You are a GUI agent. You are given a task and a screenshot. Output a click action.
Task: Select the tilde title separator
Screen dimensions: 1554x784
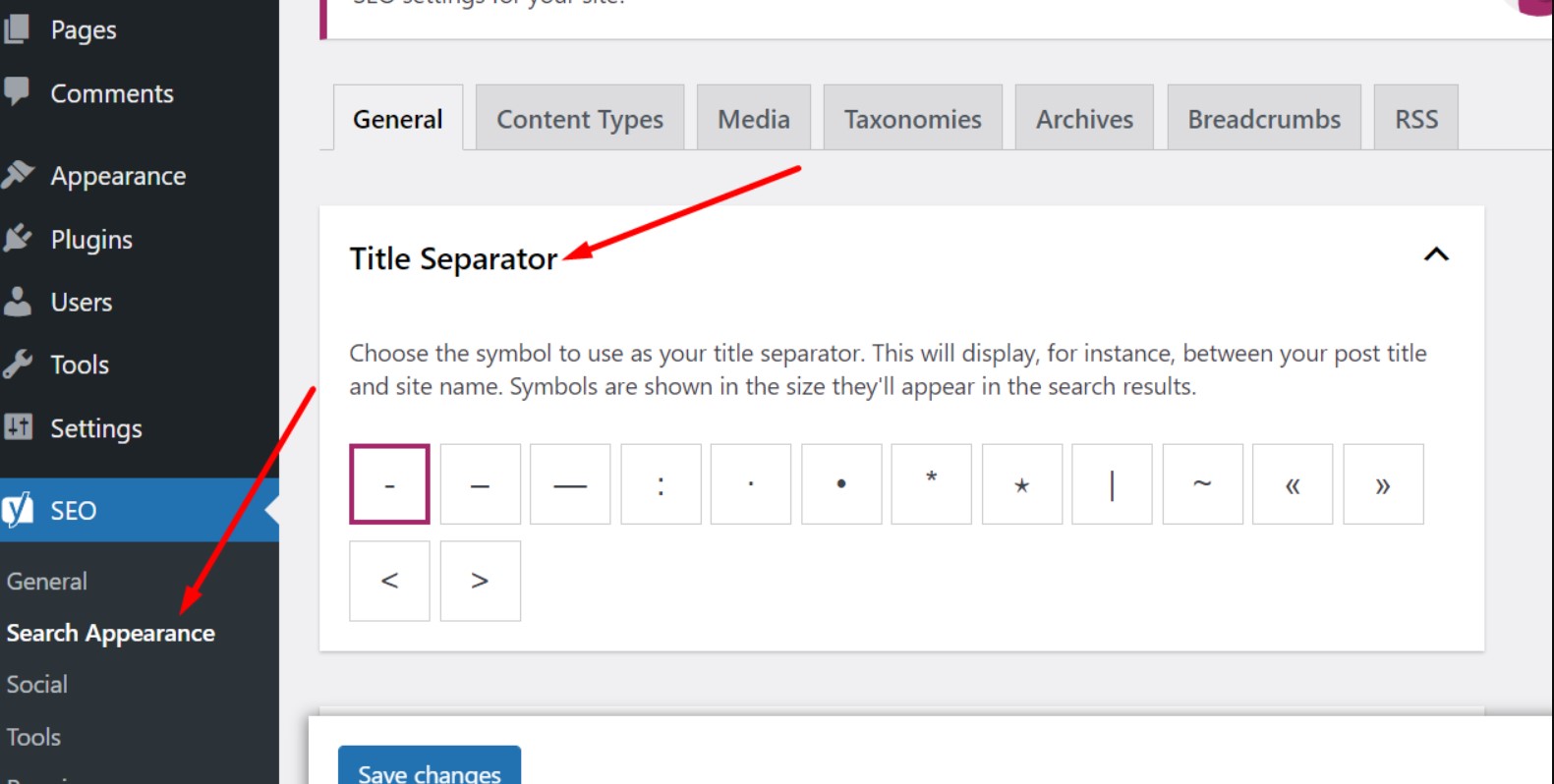click(1202, 484)
